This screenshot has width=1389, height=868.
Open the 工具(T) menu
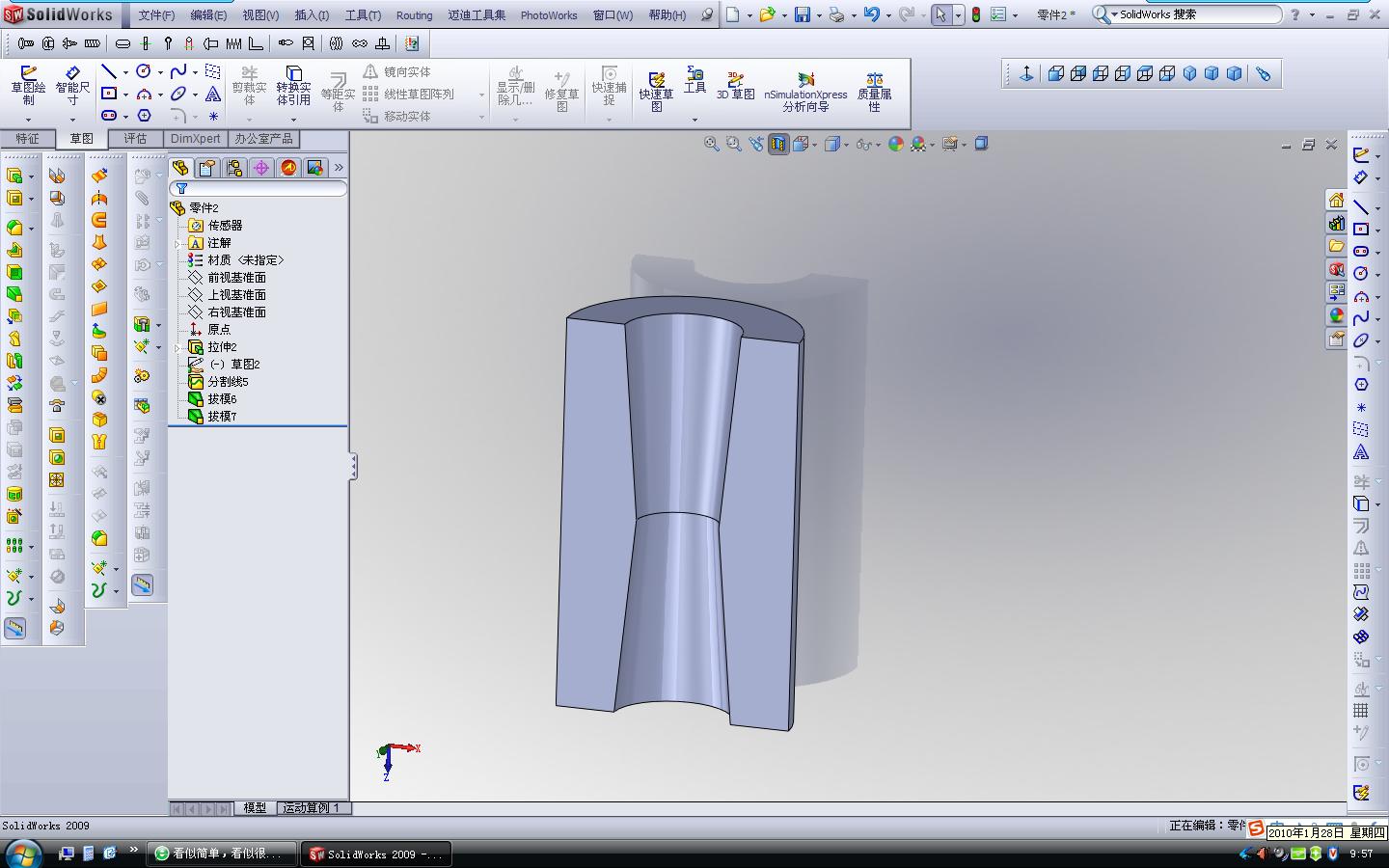click(363, 14)
